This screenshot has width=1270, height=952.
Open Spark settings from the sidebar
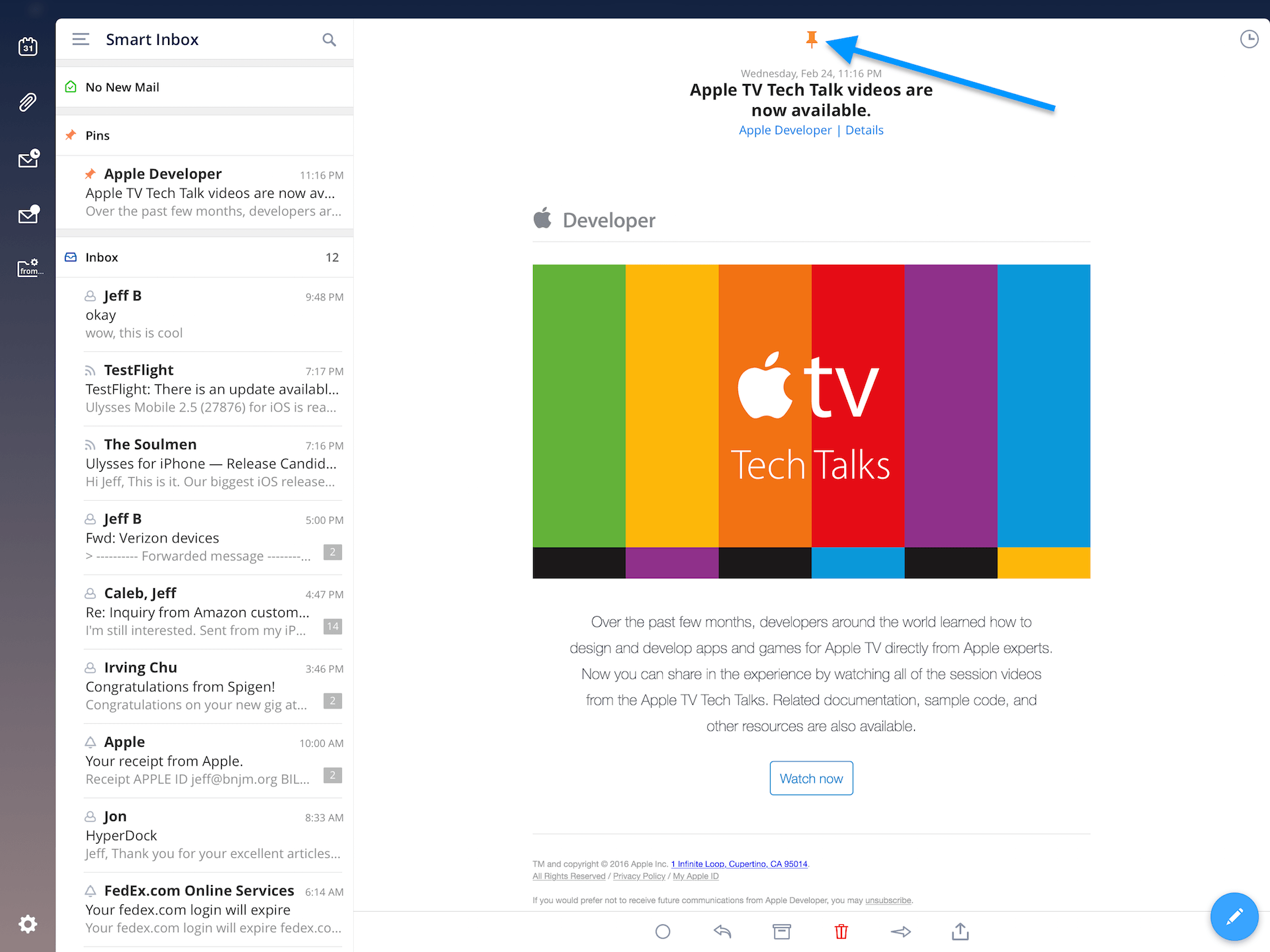(28, 924)
